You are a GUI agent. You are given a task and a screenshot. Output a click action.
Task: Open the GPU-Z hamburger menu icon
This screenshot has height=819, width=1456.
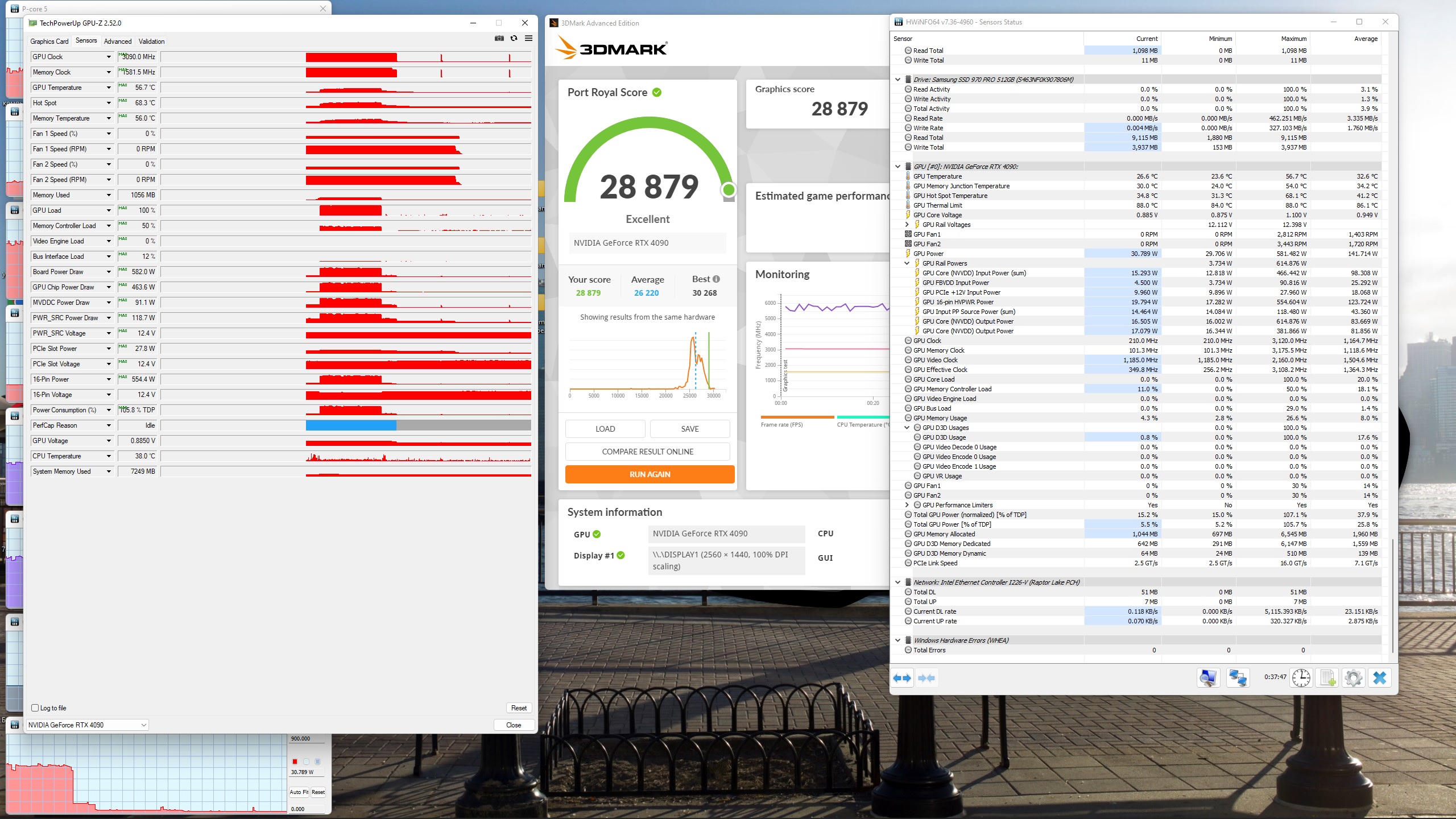point(528,39)
